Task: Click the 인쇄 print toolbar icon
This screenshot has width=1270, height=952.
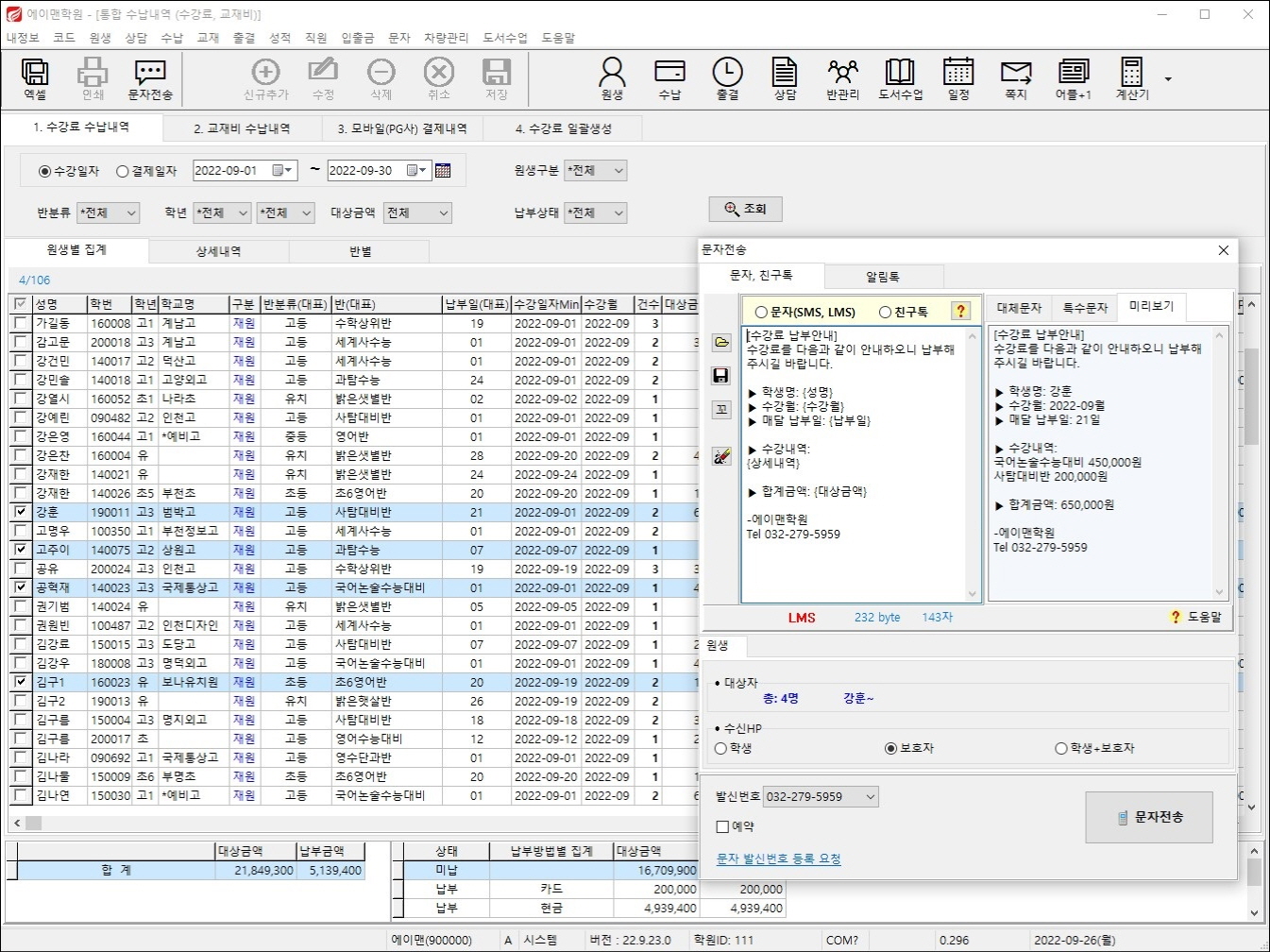Action: (x=93, y=78)
